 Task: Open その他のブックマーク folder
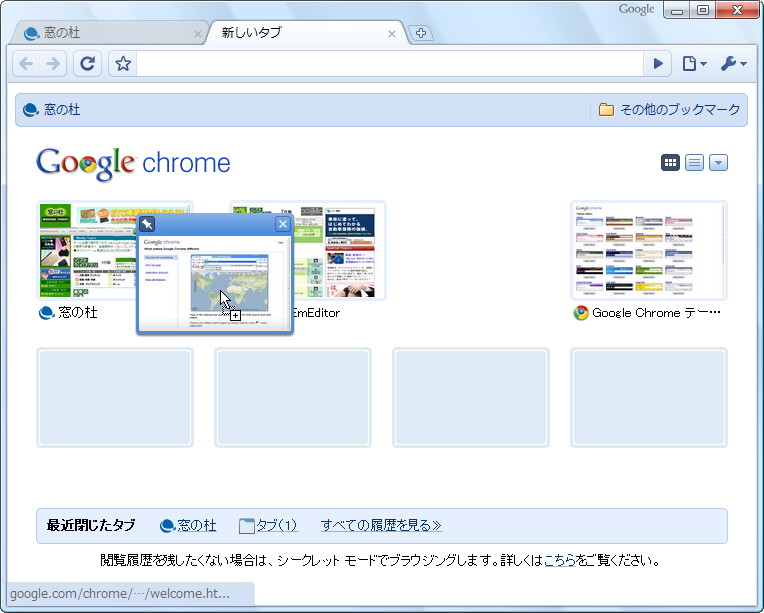[x=669, y=110]
